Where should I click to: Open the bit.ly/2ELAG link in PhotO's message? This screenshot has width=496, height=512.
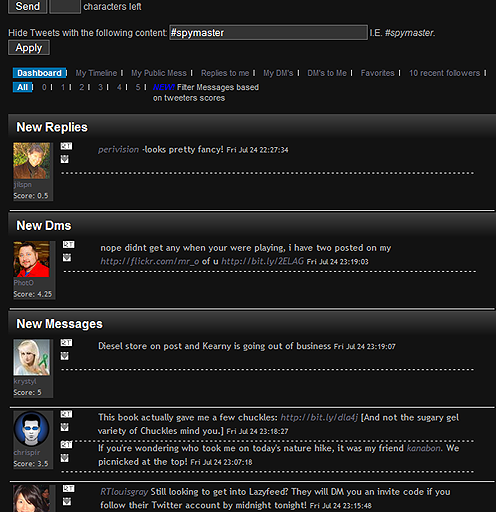click(263, 261)
